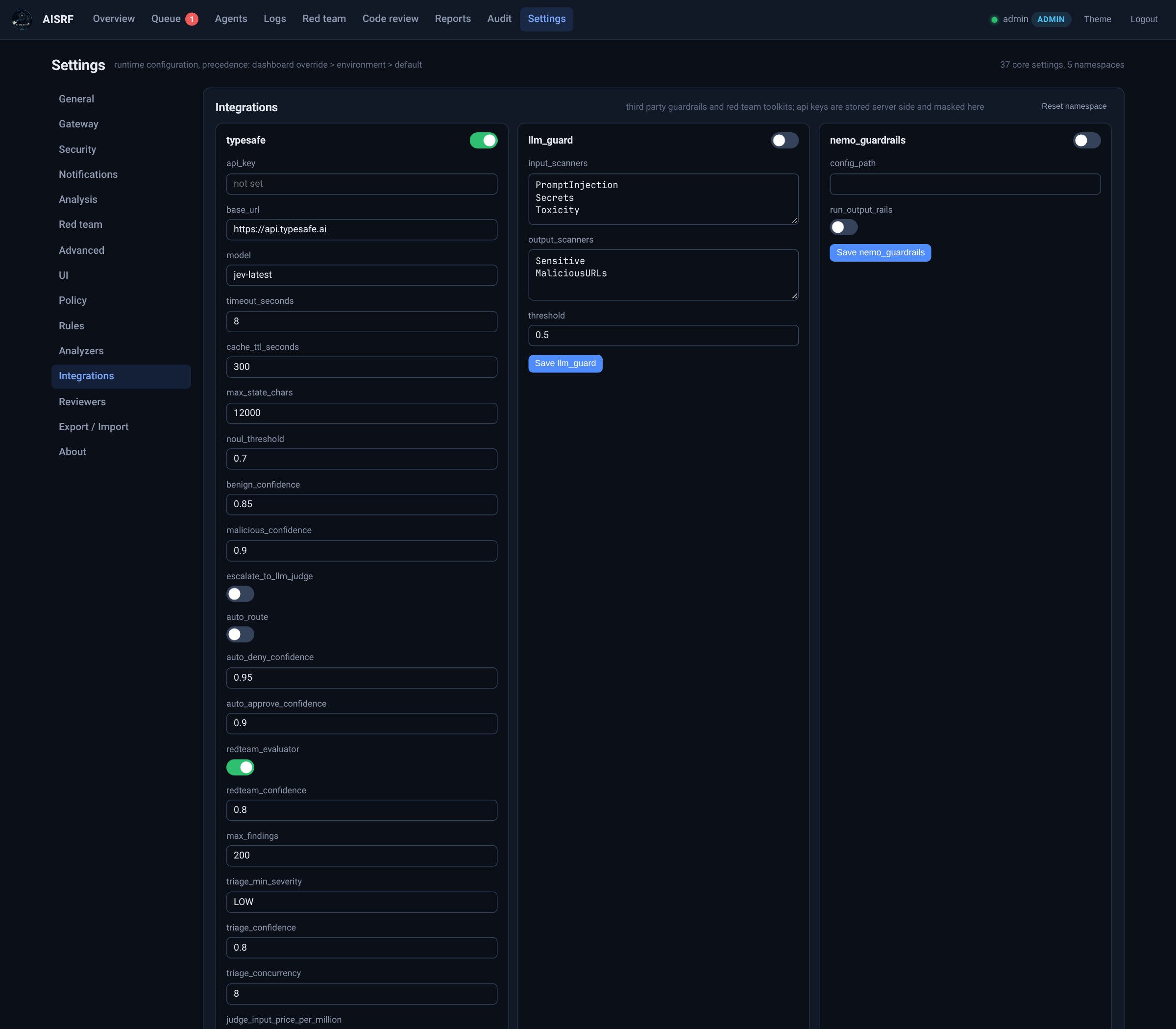Click the green admin status dot
The image size is (1176, 1029).
coord(994,20)
